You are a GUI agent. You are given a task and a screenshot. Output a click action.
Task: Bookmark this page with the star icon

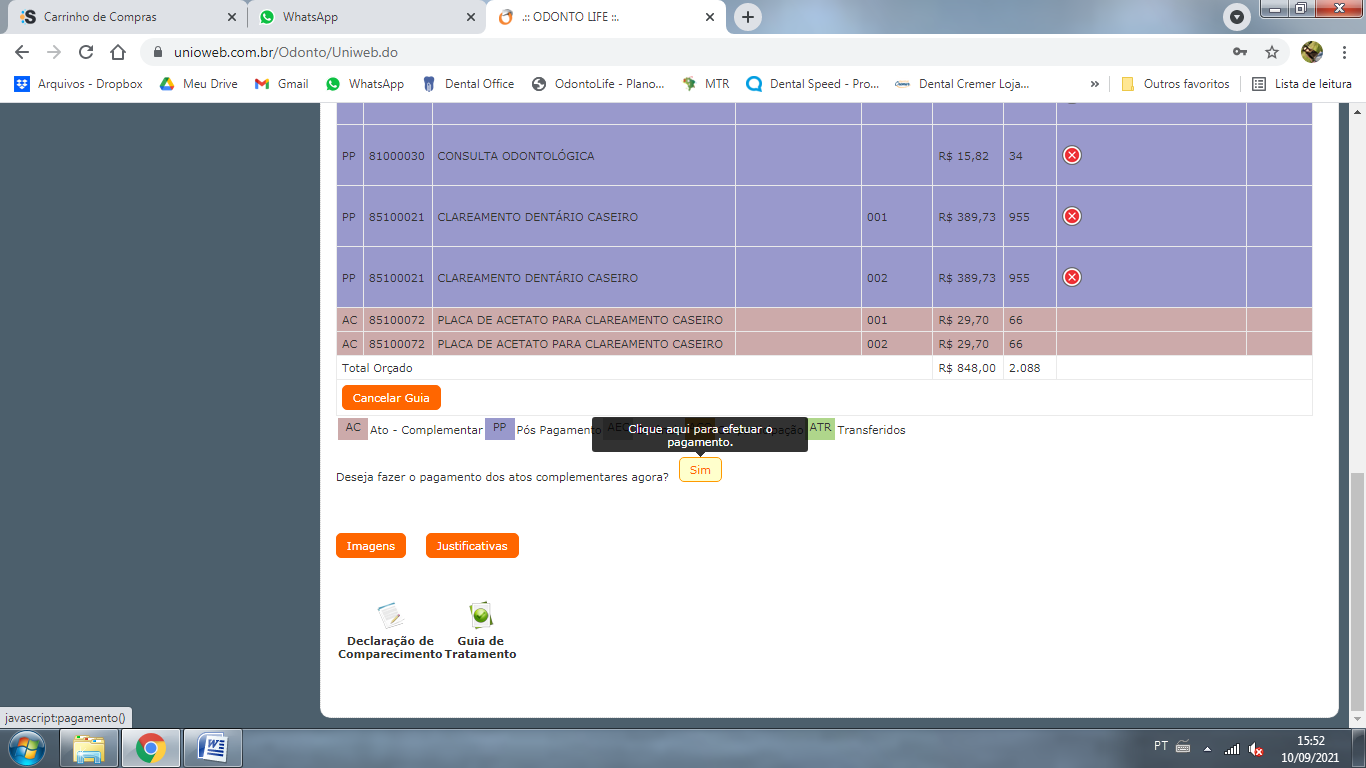coord(1272,52)
